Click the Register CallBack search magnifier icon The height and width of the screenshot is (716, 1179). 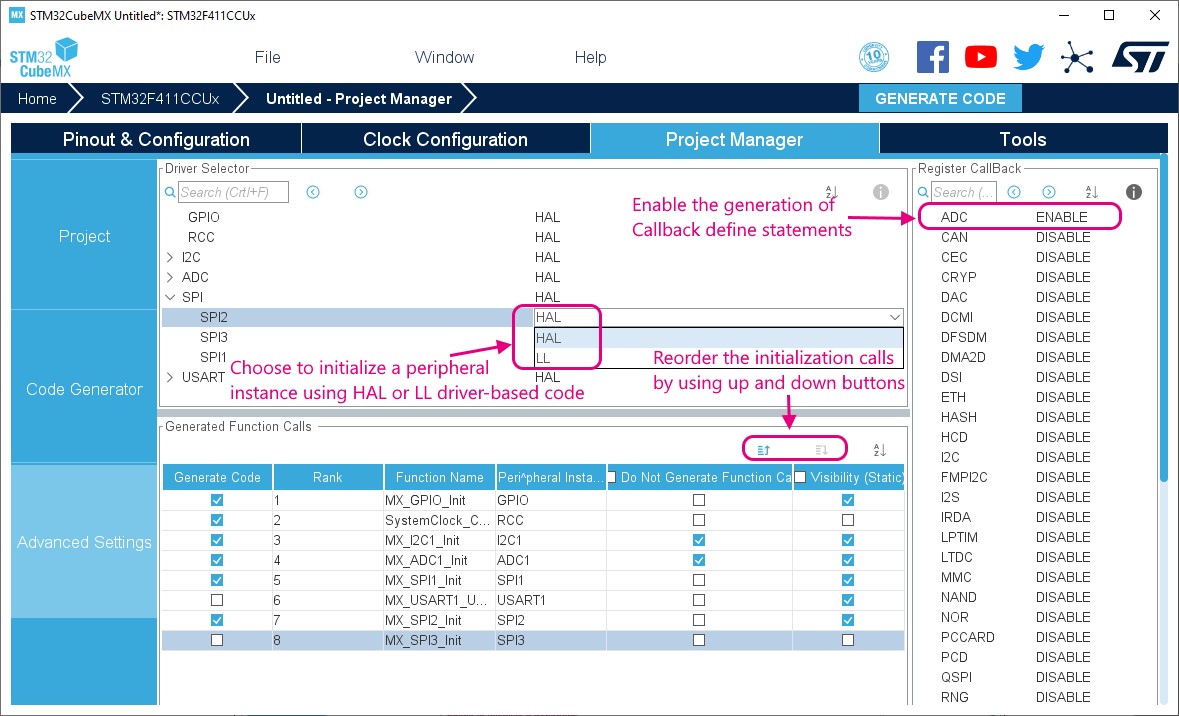[923, 193]
